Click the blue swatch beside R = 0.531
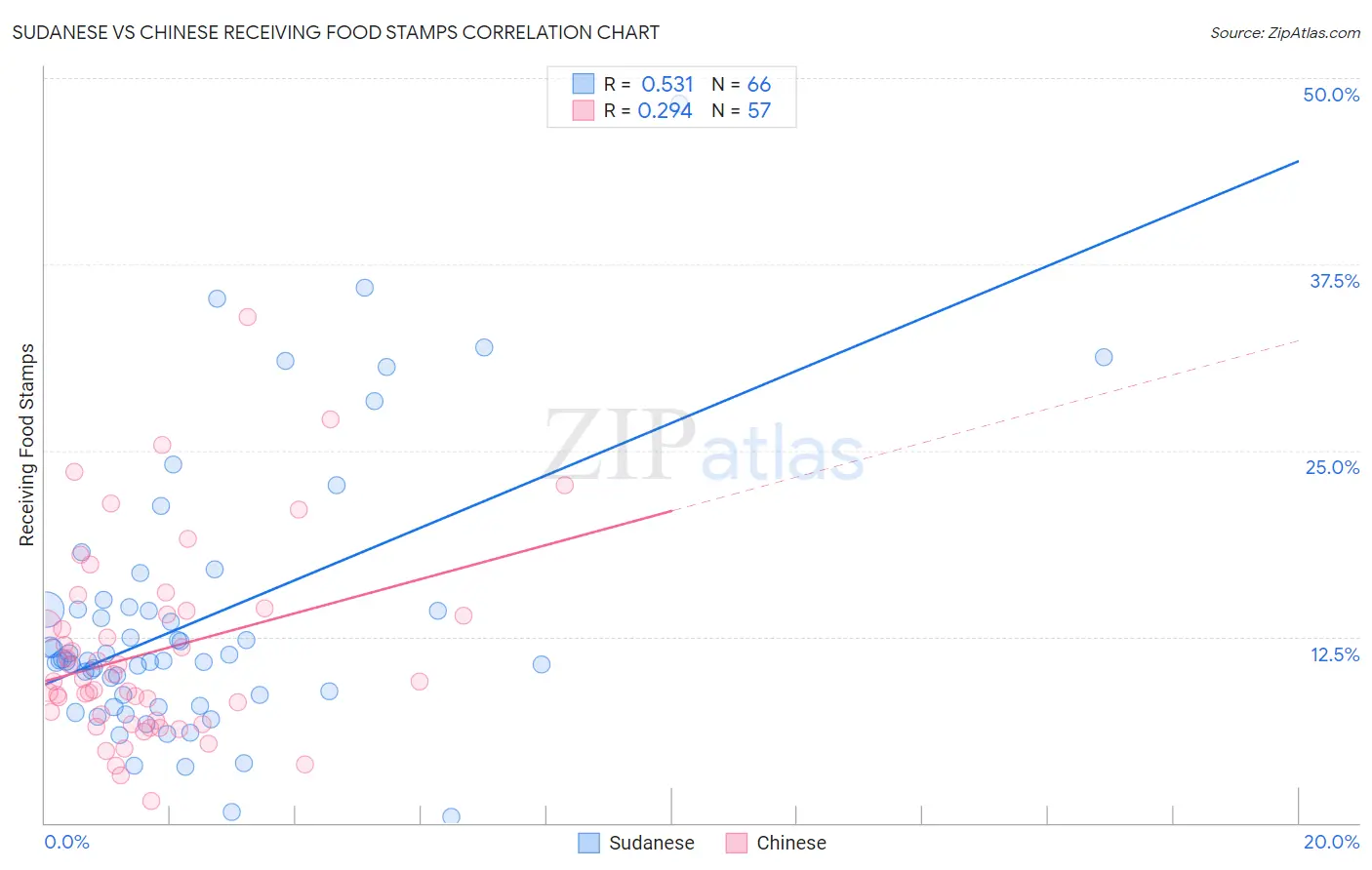The width and height of the screenshot is (1372, 870). point(584,84)
